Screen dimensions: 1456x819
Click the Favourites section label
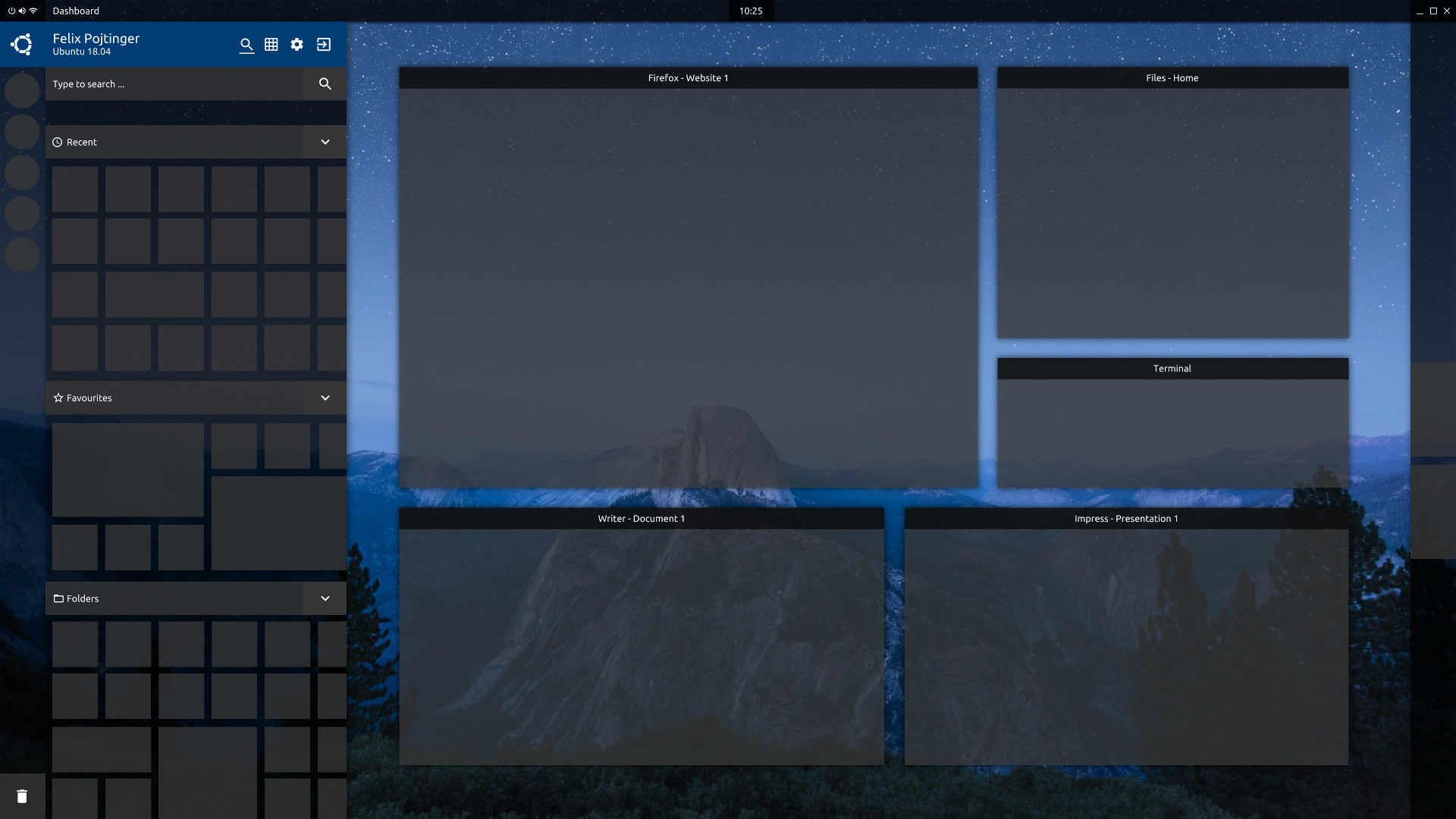(89, 398)
